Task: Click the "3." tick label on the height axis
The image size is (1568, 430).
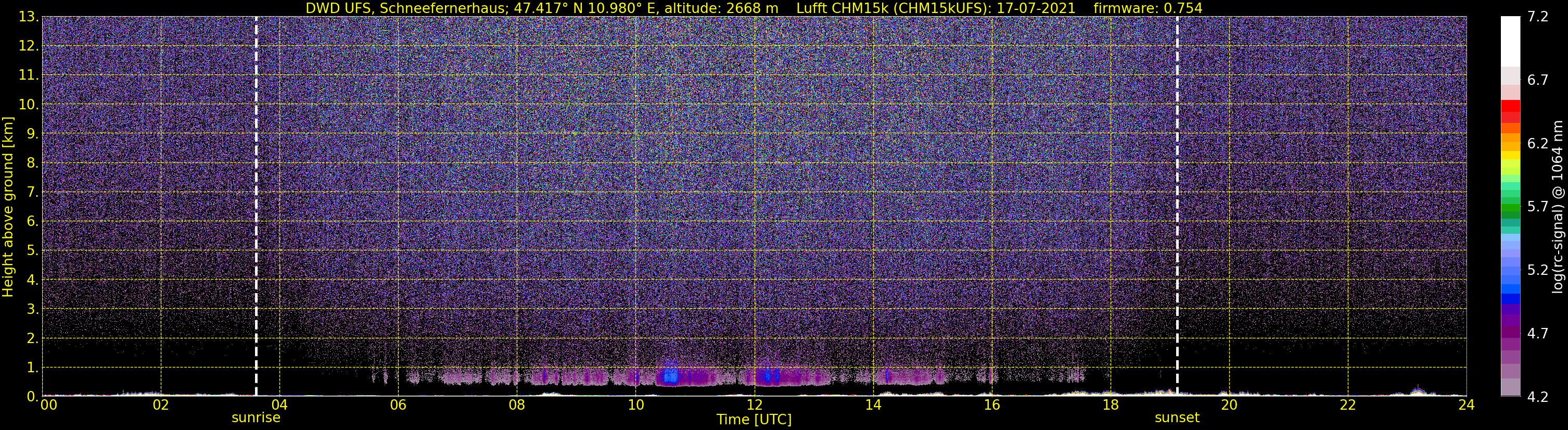Action: click(x=33, y=309)
